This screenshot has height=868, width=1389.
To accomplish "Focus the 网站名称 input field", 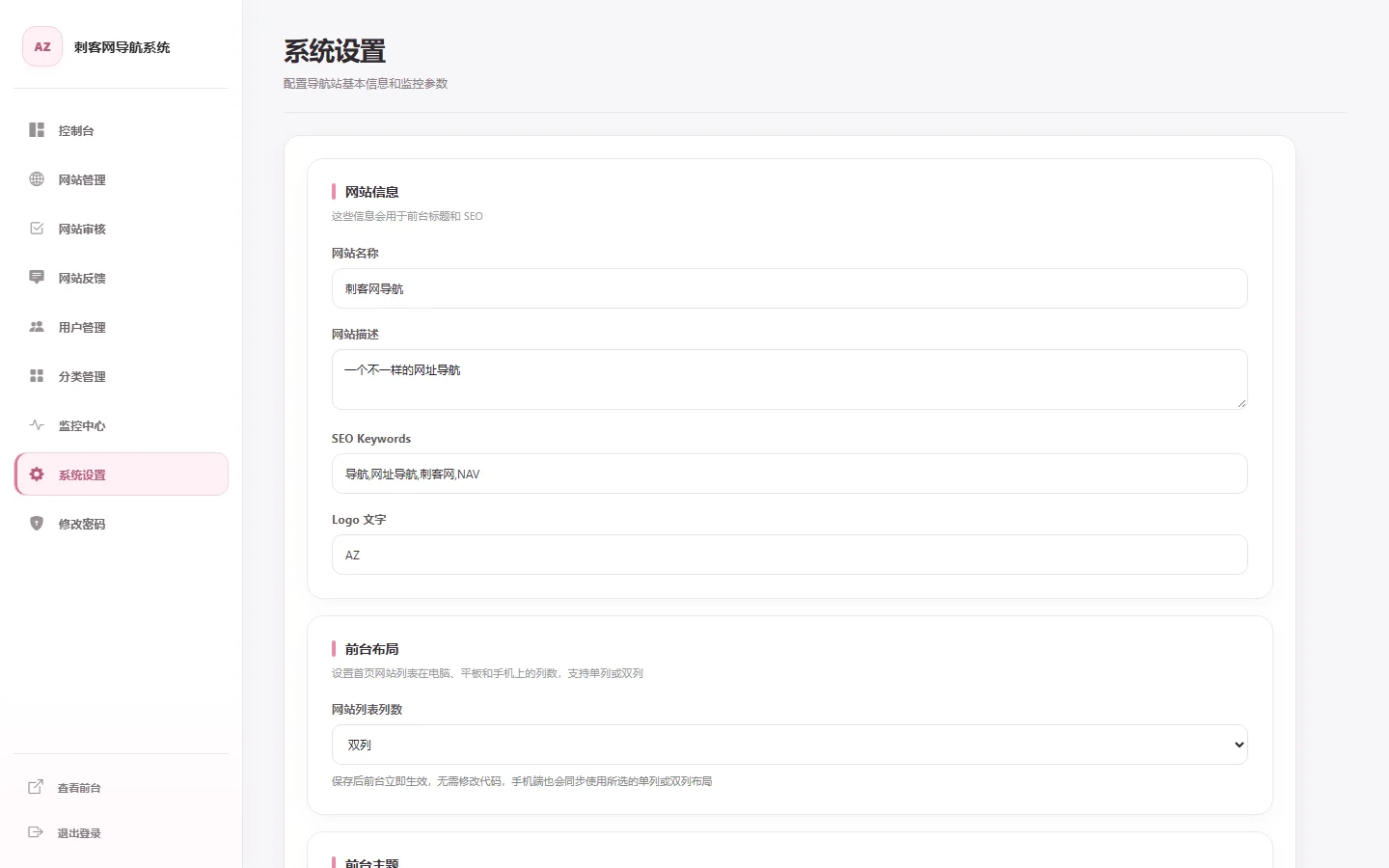I will (790, 288).
